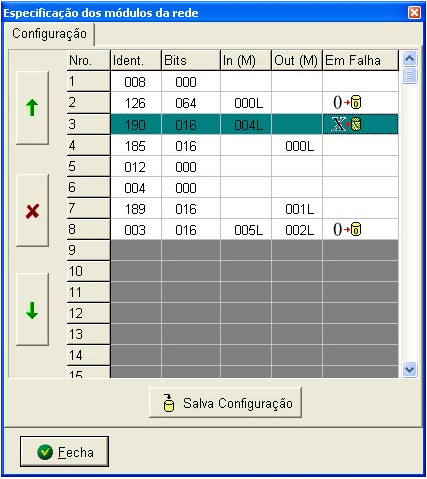This screenshot has width=427, height=479.
Task: Click the green down arrow button
Action: 32,310
